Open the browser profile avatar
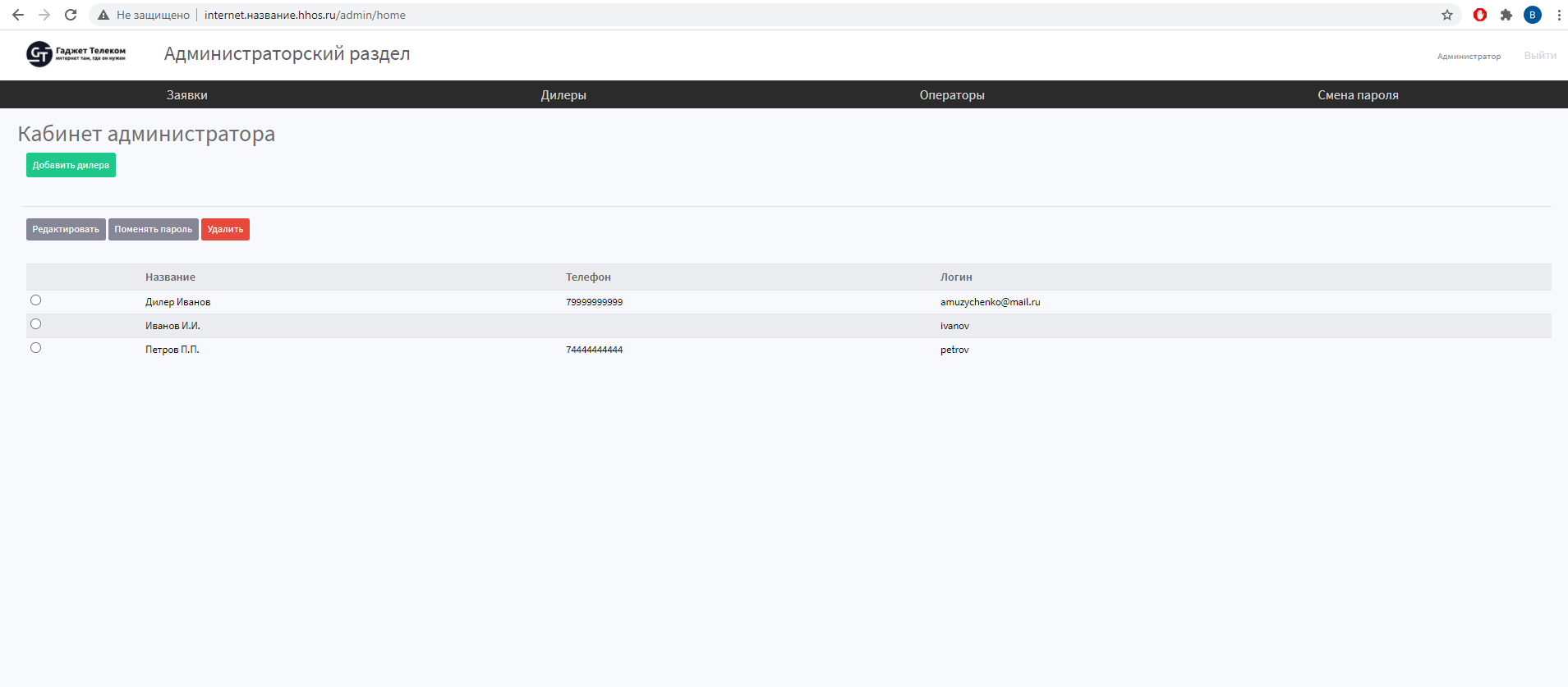This screenshot has height=687, width=1568. 1533,15
